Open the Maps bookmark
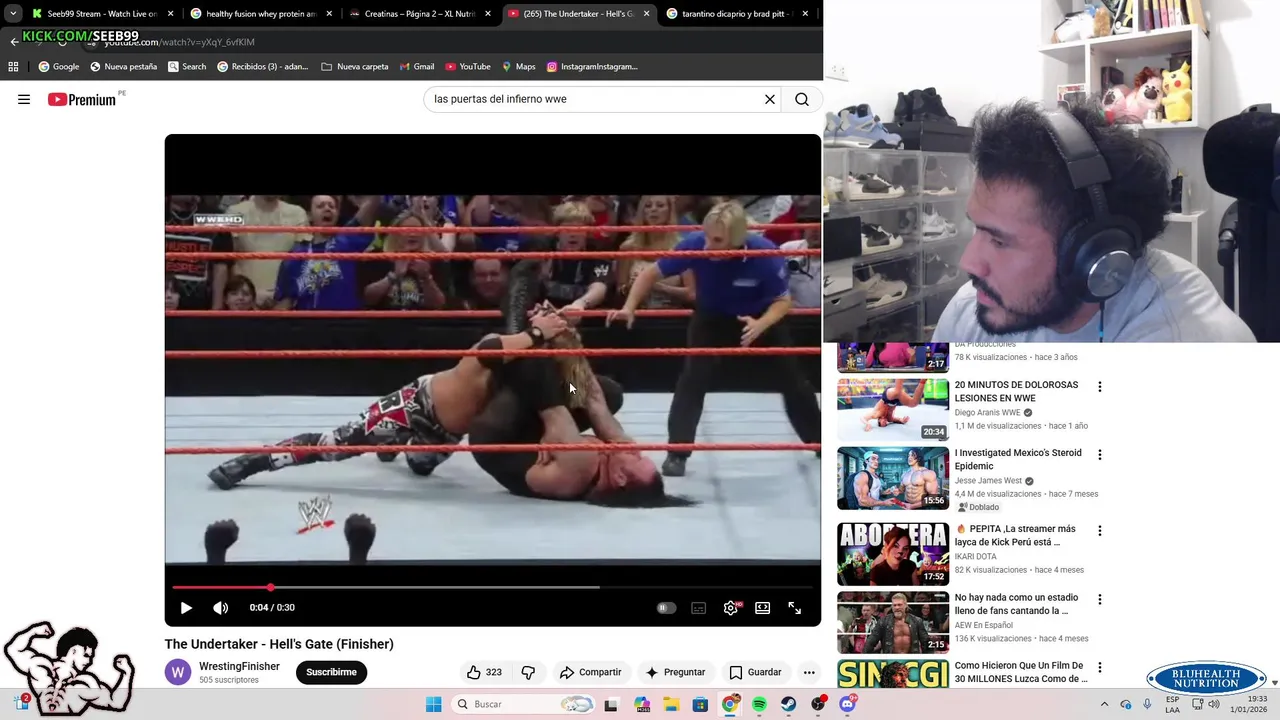 519,67
